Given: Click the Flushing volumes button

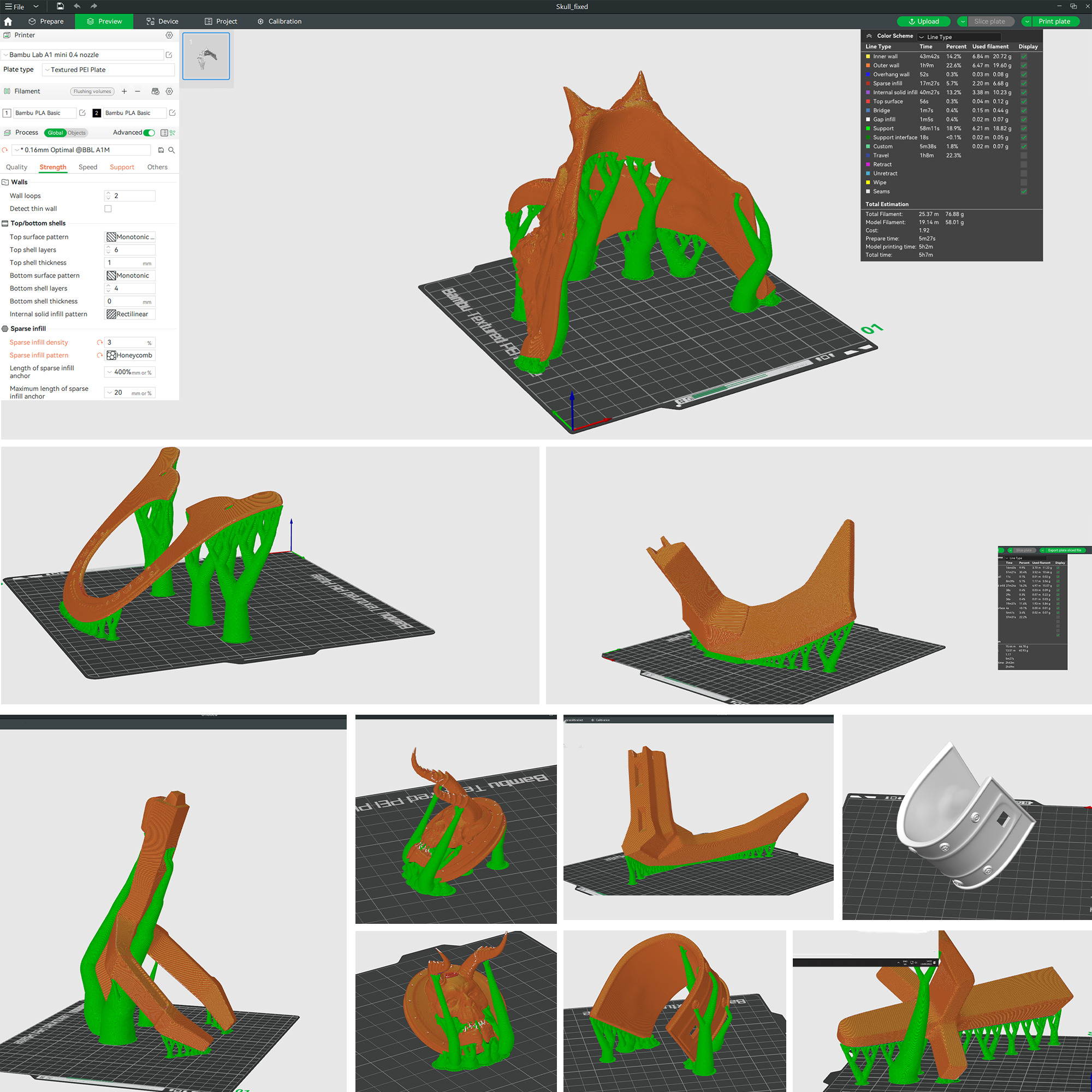Looking at the screenshot, I should [92, 91].
